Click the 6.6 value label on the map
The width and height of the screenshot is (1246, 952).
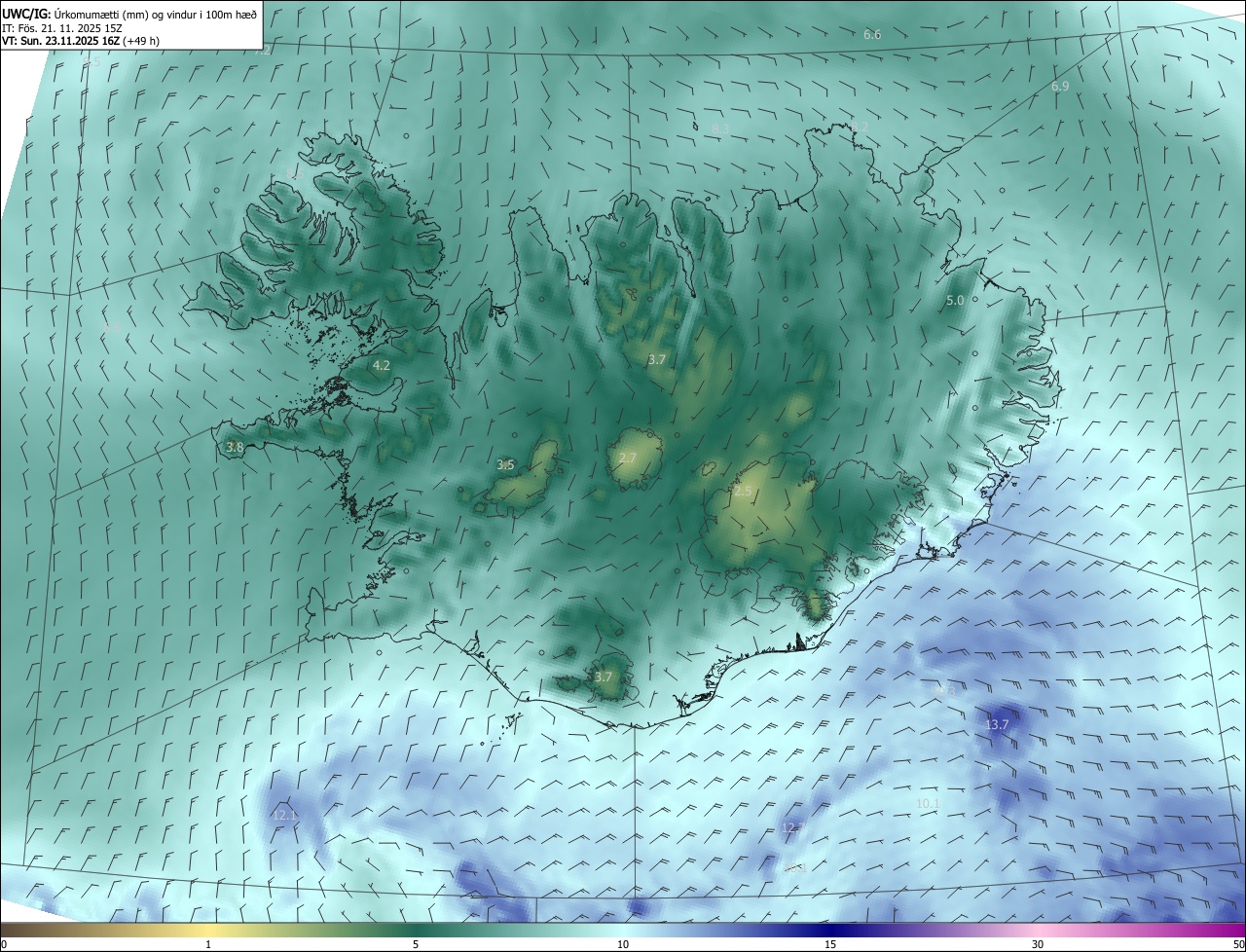[x=872, y=35]
